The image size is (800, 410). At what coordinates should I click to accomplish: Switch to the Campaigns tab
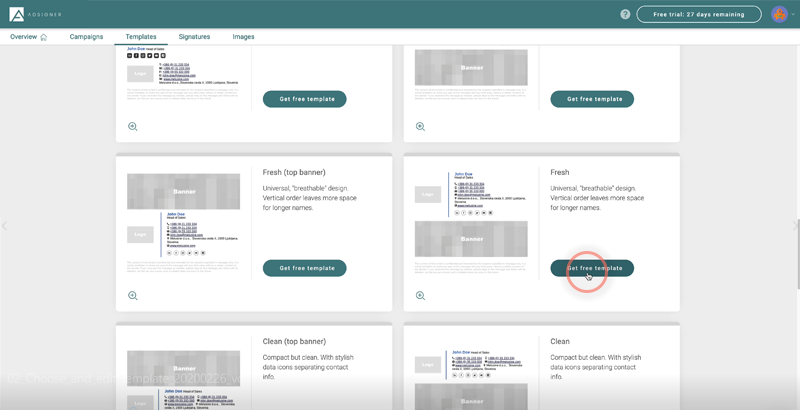(x=87, y=37)
